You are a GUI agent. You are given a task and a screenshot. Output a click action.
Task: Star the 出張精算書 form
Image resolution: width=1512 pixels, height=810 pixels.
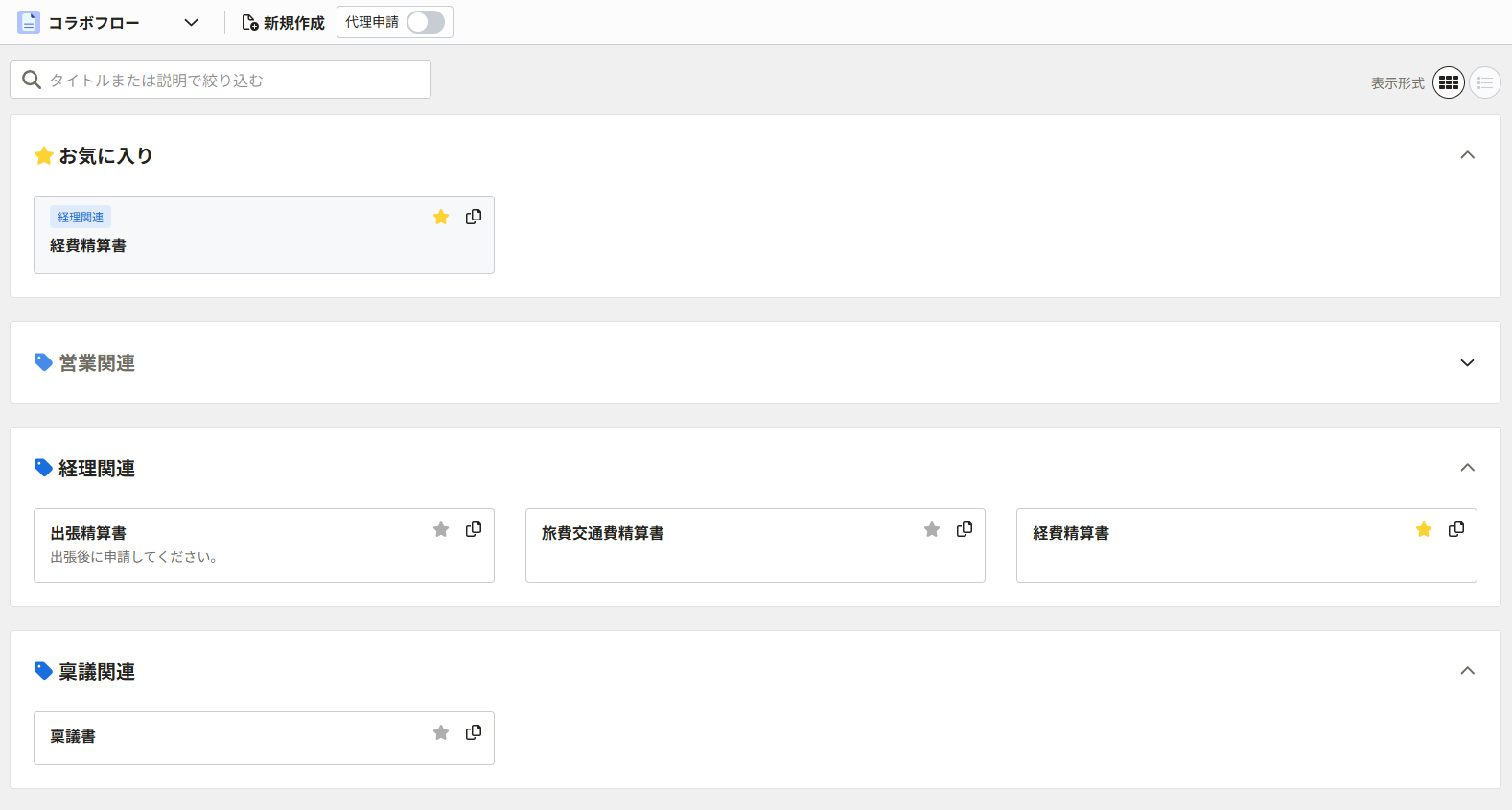tap(441, 529)
